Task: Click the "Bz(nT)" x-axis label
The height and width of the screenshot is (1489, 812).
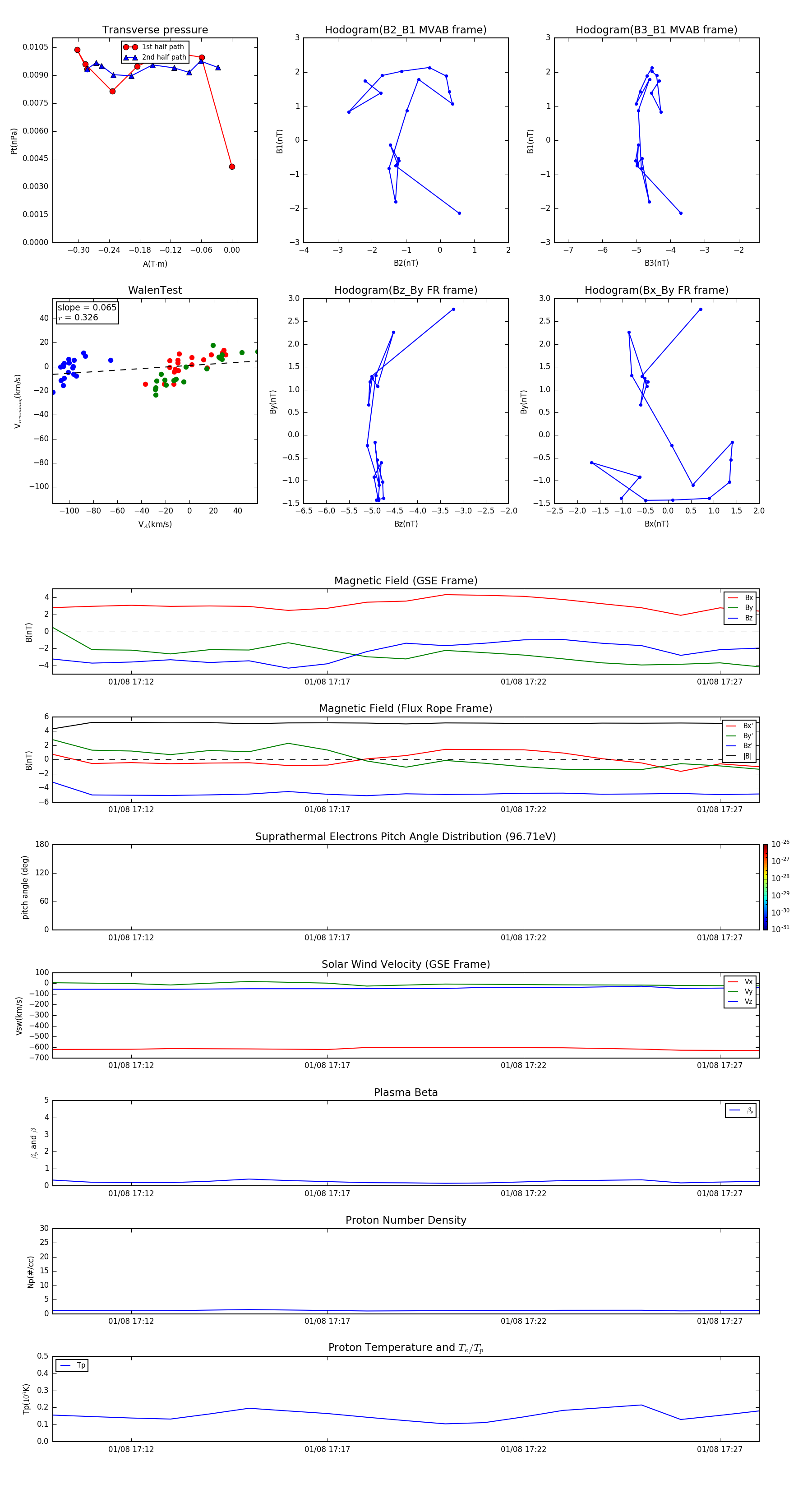Action: (x=406, y=524)
